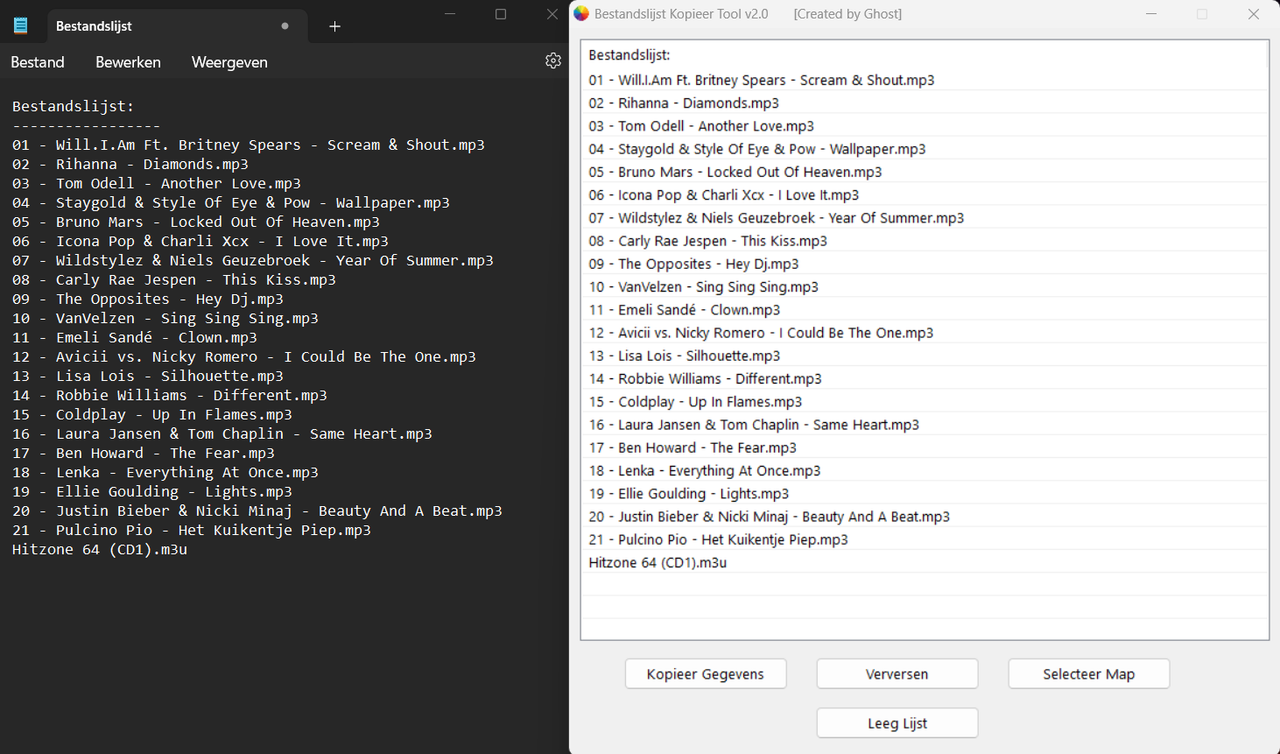Open the Weergeven menu in Notepad
Image resolution: width=1280 pixels, height=754 pixels.
point(230,62)
